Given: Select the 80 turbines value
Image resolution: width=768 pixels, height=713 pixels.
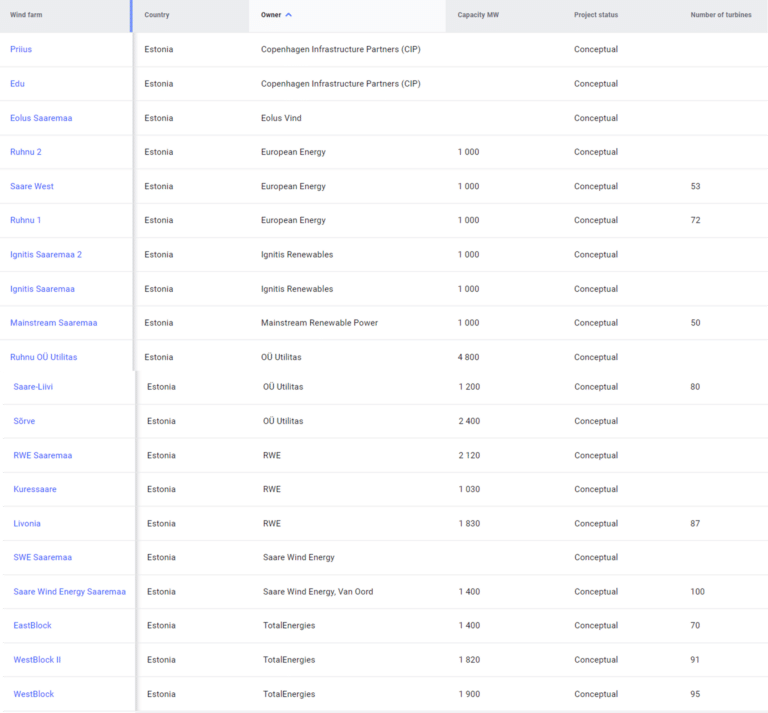Looking at the screenshot, I should [695, 387].
